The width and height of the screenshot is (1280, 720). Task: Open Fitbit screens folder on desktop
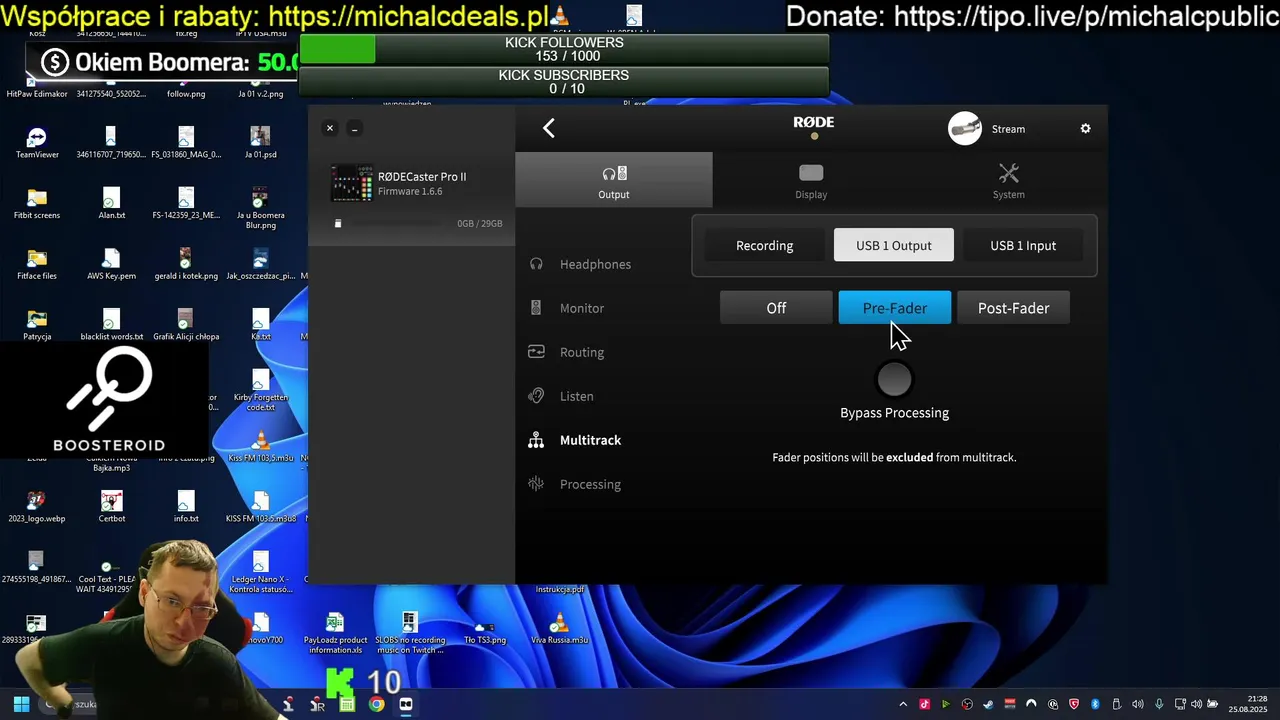37,204
